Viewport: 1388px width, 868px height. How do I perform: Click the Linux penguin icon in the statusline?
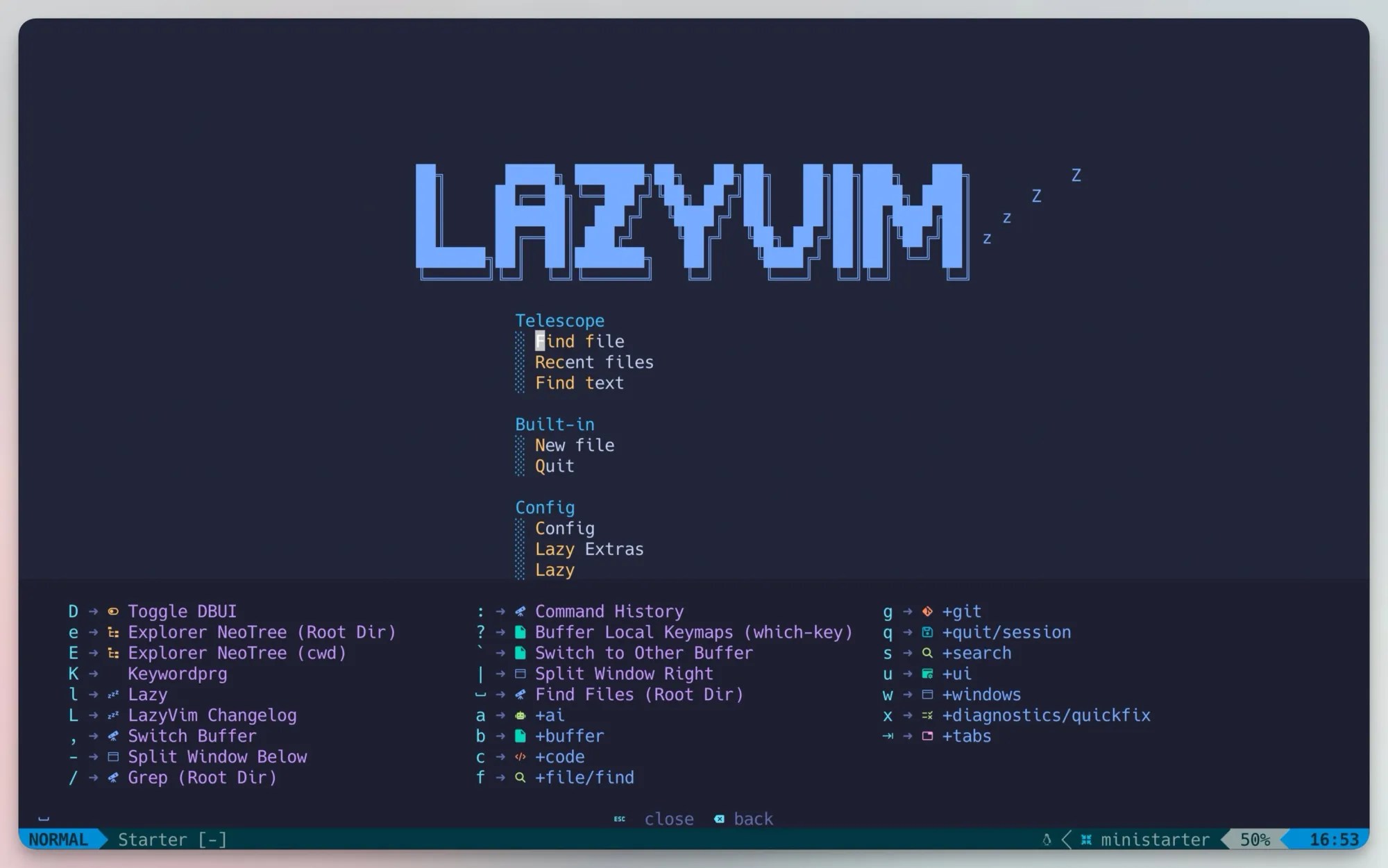pos(1047,840)
